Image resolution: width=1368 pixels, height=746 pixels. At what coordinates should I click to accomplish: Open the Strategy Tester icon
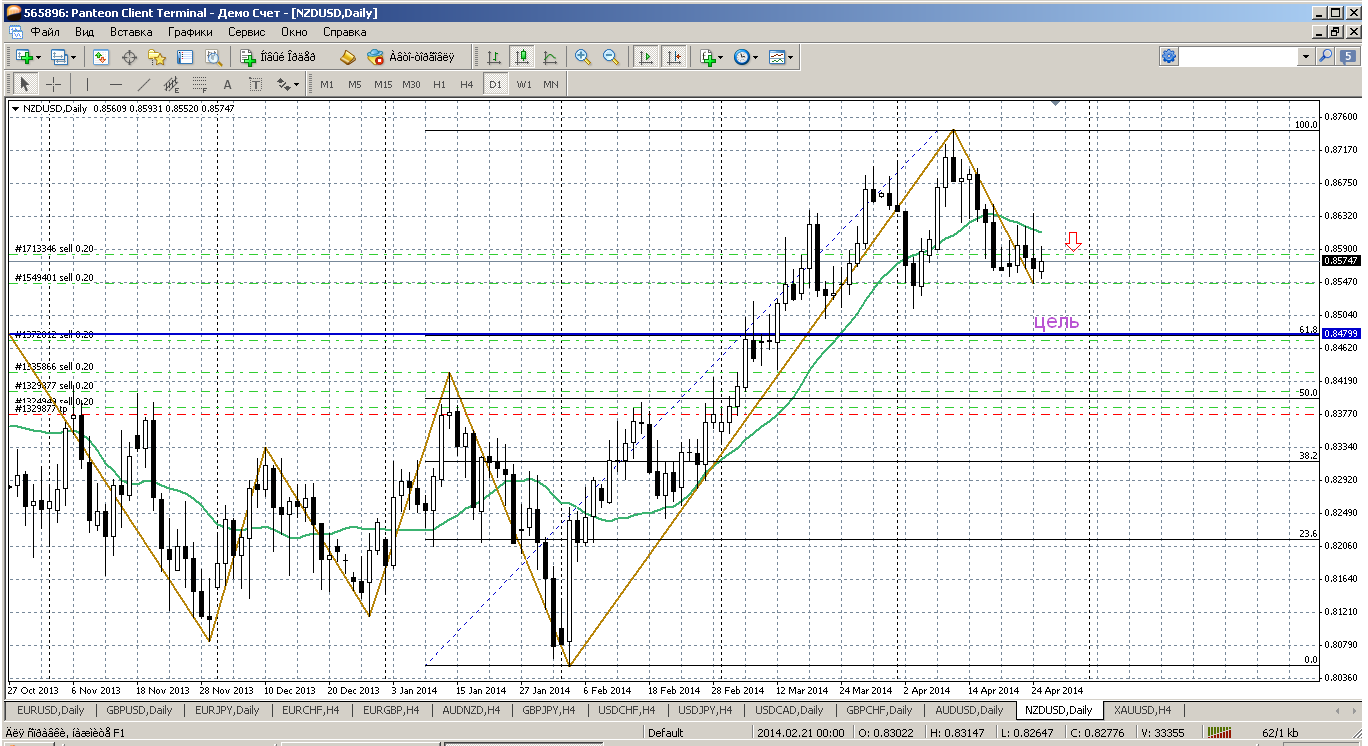213,58
